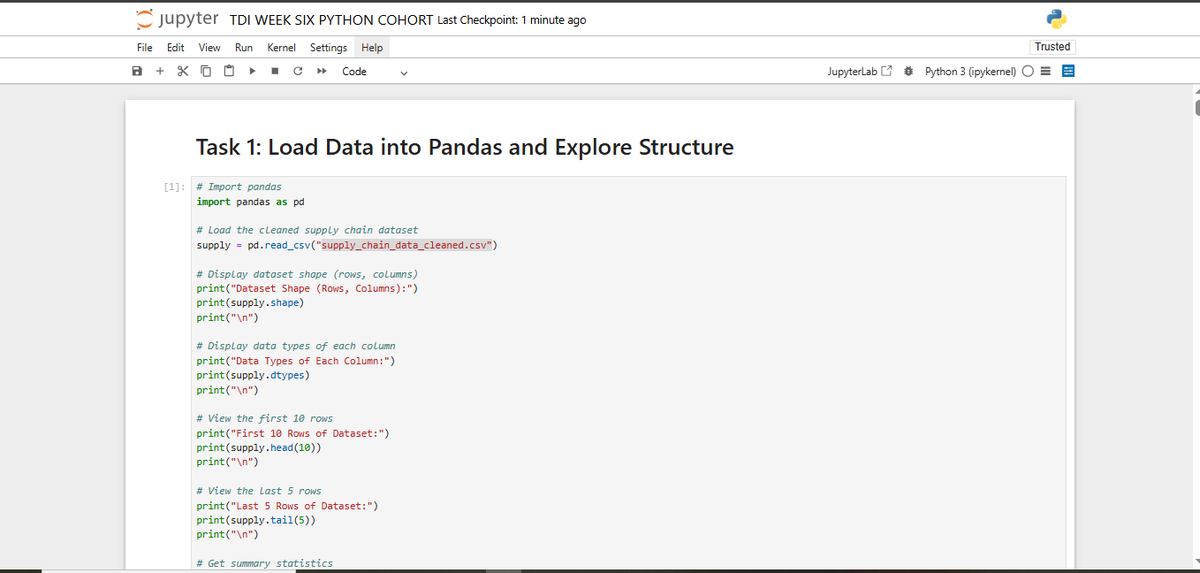The image size is (1200, 573).
Task: Run the selected cell
Action: (x=253, y=72)
